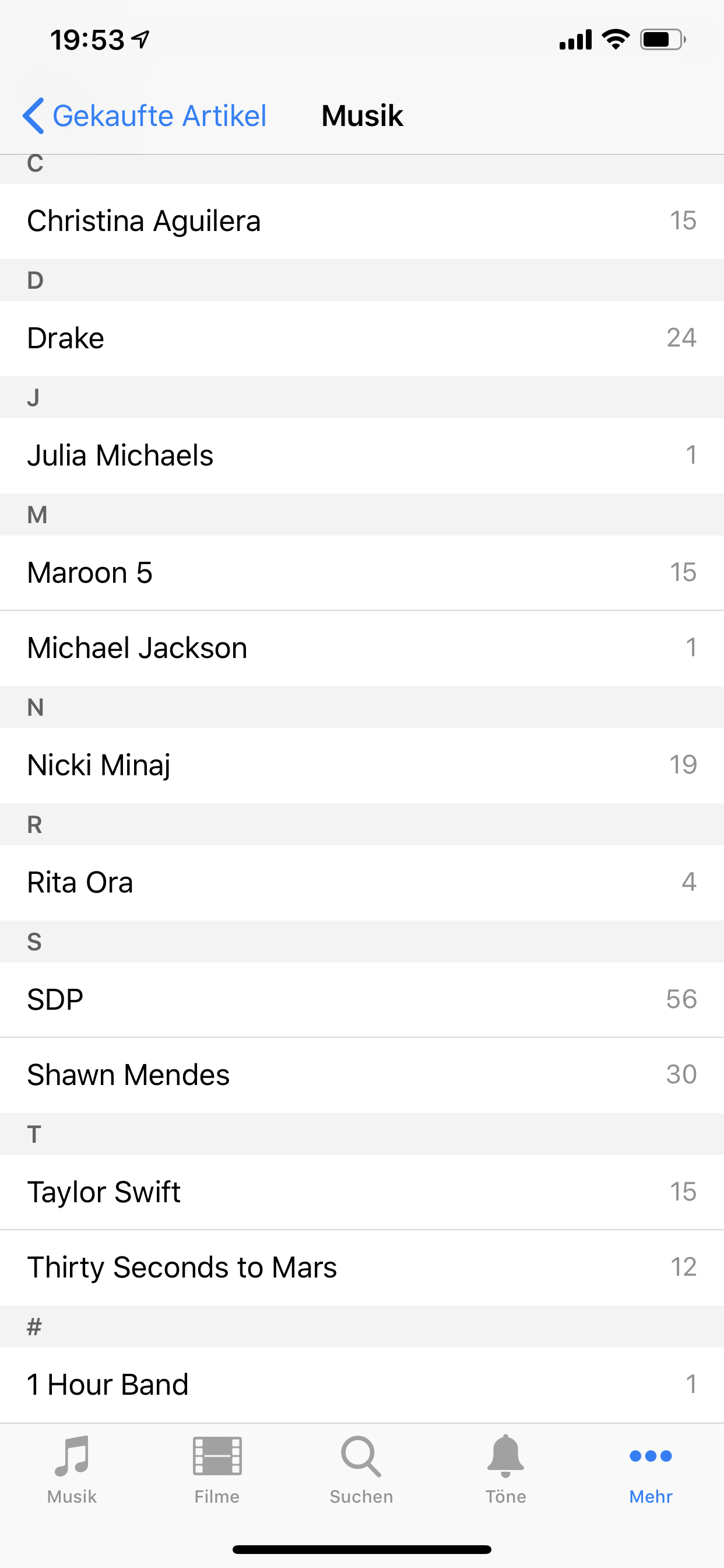The height and width of the screenshot is (1568, 724).
Task: Tap the back chevron icon
Action: [x=33, y=116]
